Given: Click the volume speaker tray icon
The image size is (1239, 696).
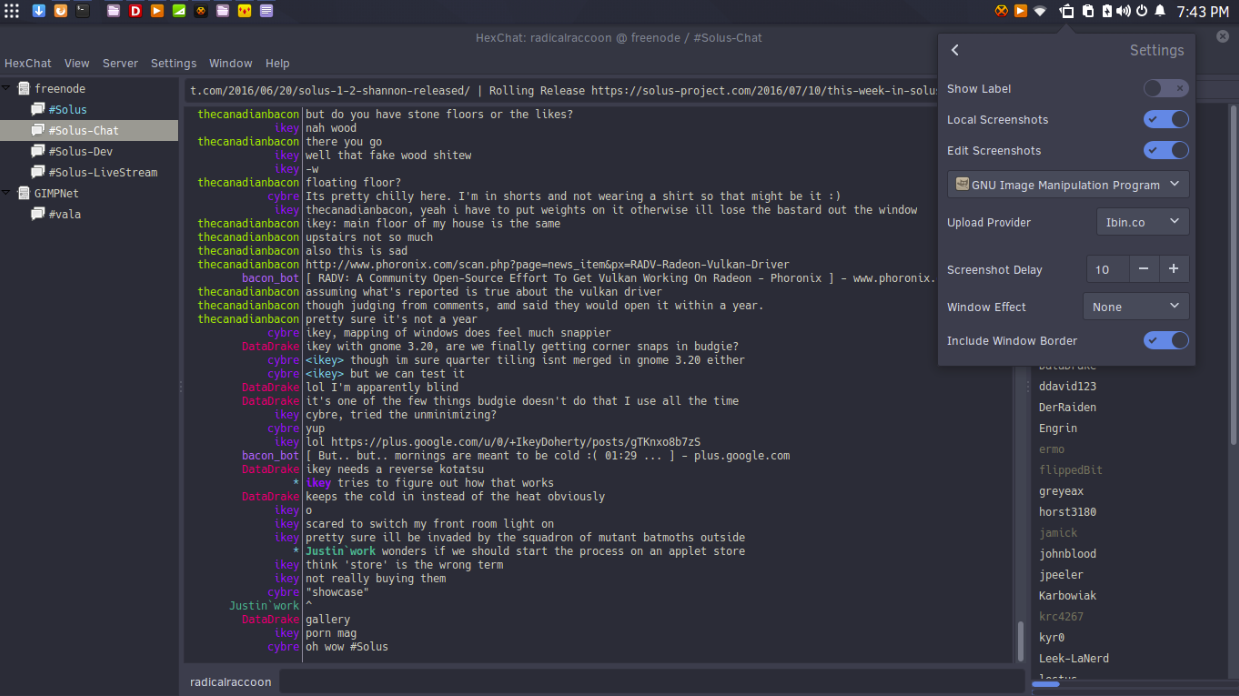Looking at the screenshot, I should 1123,11.
